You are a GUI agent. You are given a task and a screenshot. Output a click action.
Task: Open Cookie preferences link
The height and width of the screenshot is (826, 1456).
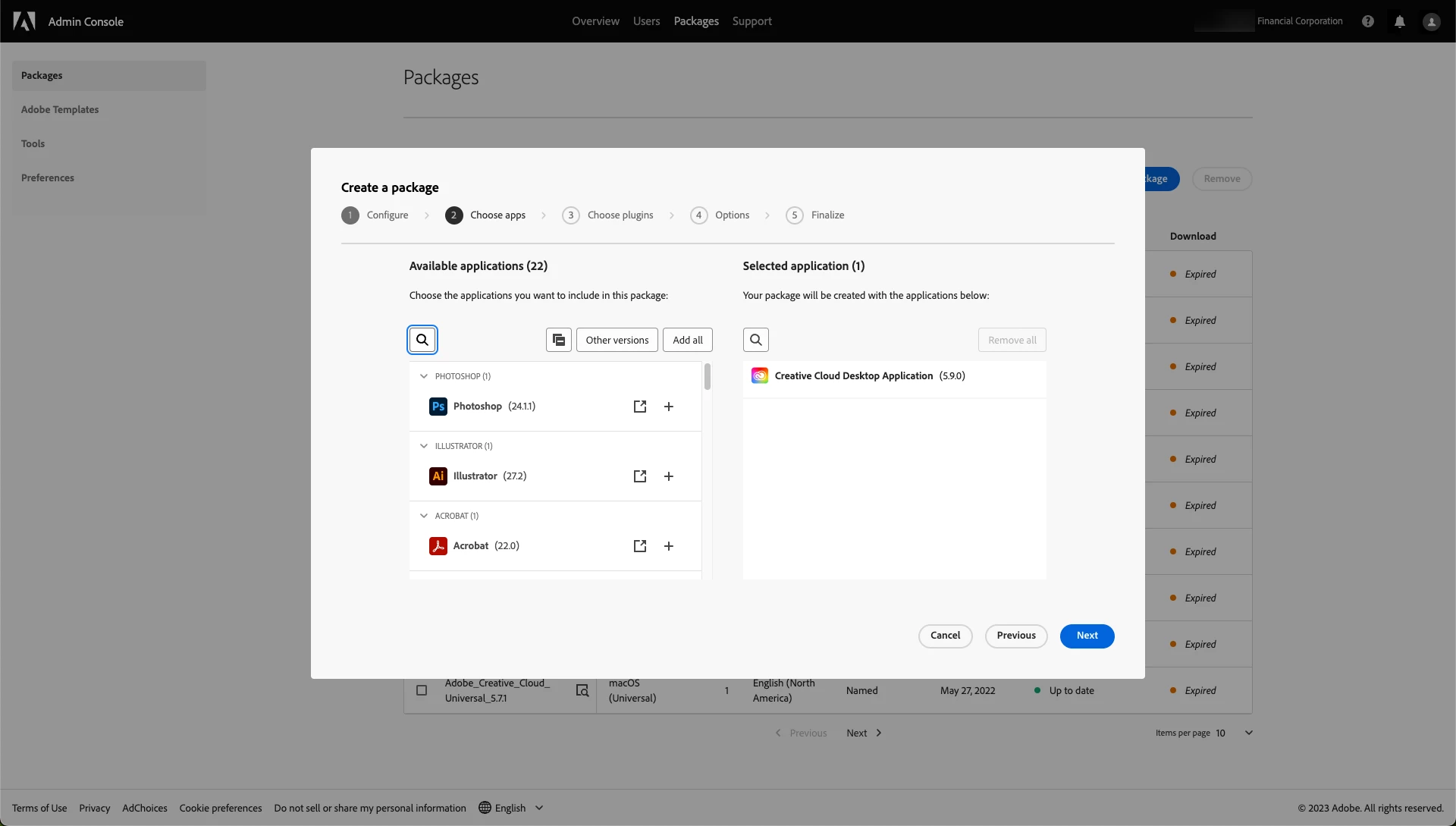coord(221,808)
